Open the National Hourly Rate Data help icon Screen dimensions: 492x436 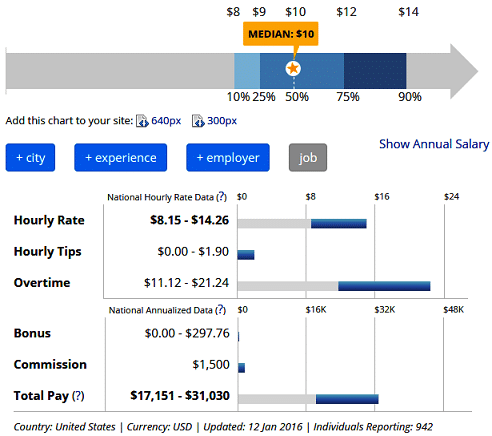click(222, 197)
